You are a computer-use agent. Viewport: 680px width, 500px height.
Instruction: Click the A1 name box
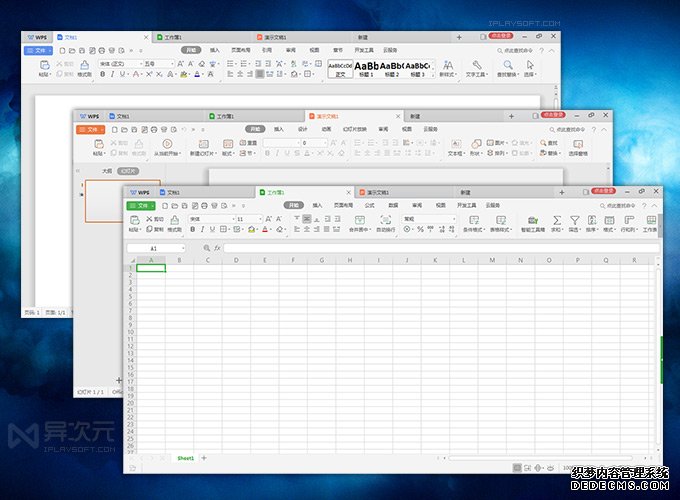point(156,248)
